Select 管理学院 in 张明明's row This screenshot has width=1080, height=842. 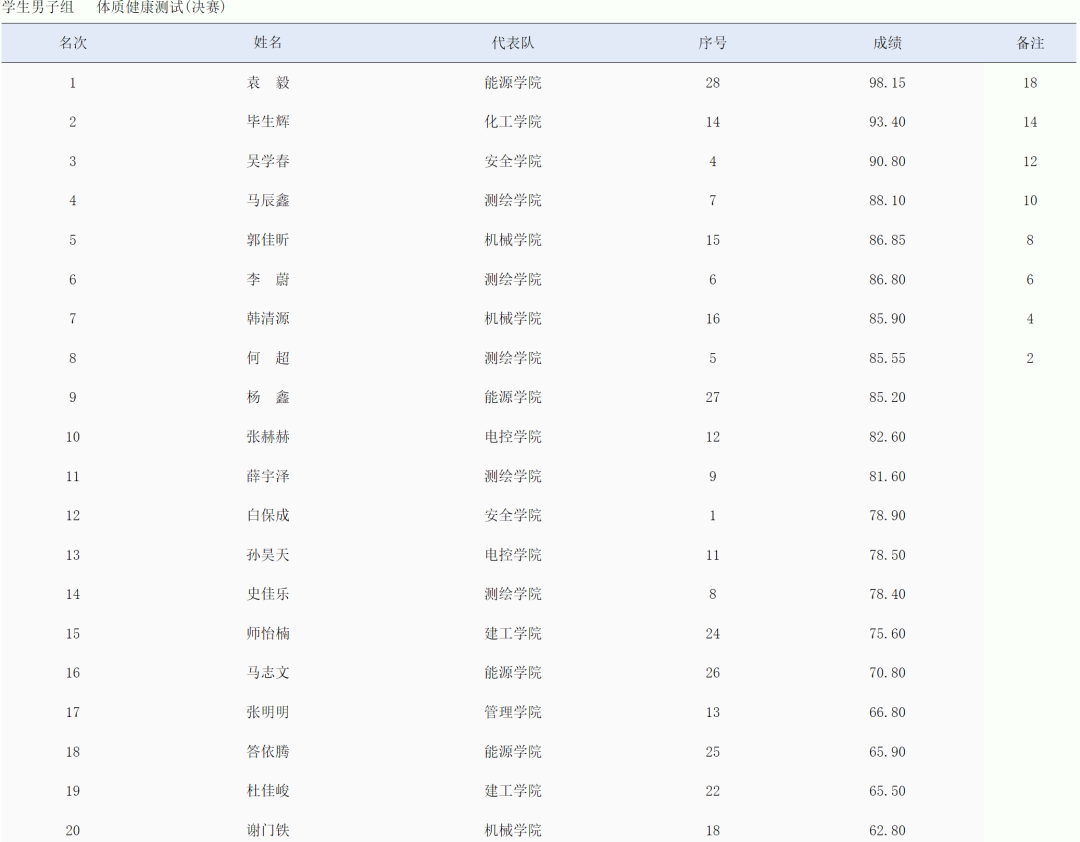coord(512,712)
